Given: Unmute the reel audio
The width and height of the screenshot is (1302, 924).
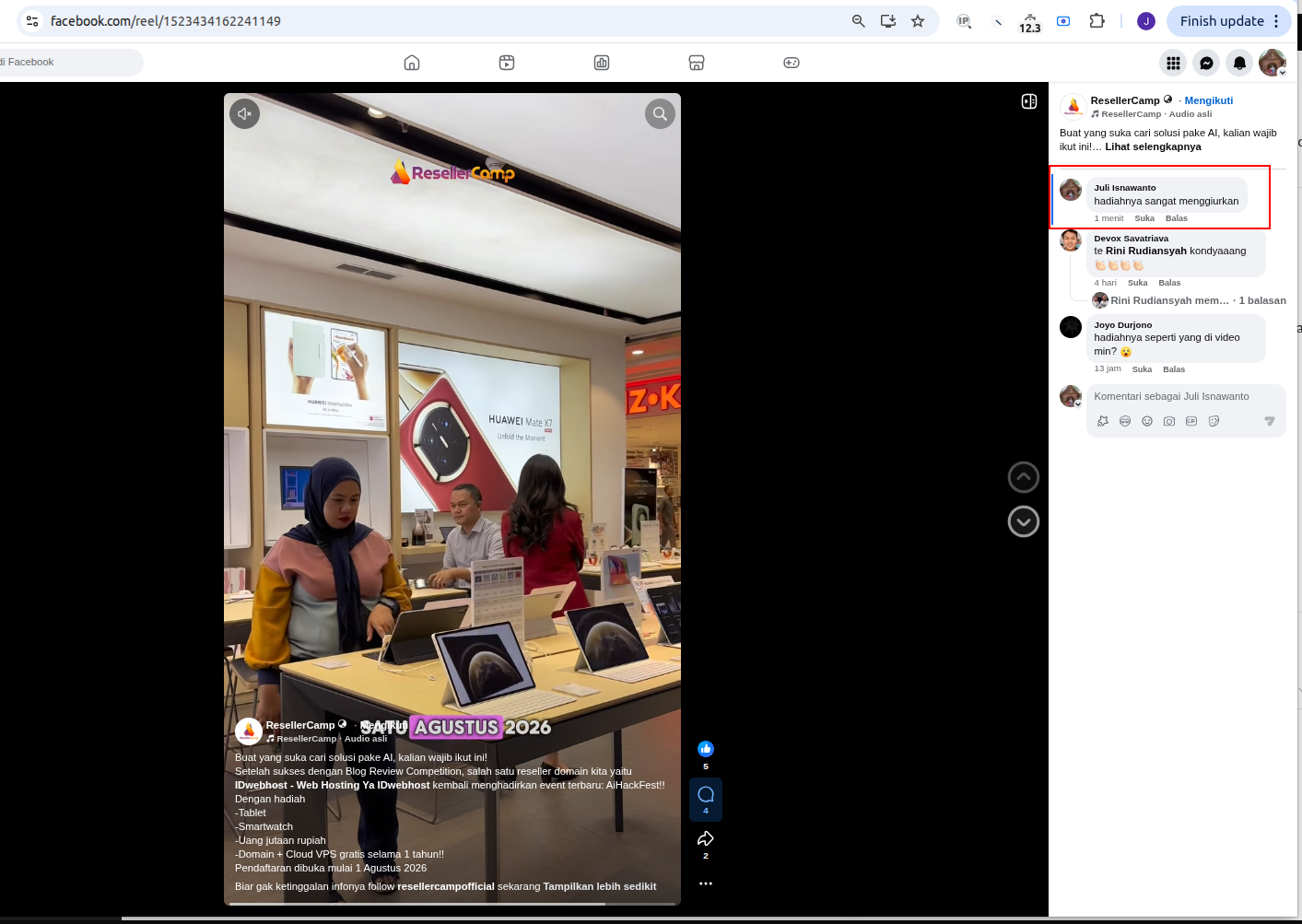Looking at the screenshot, I should (x=245, y=114).
